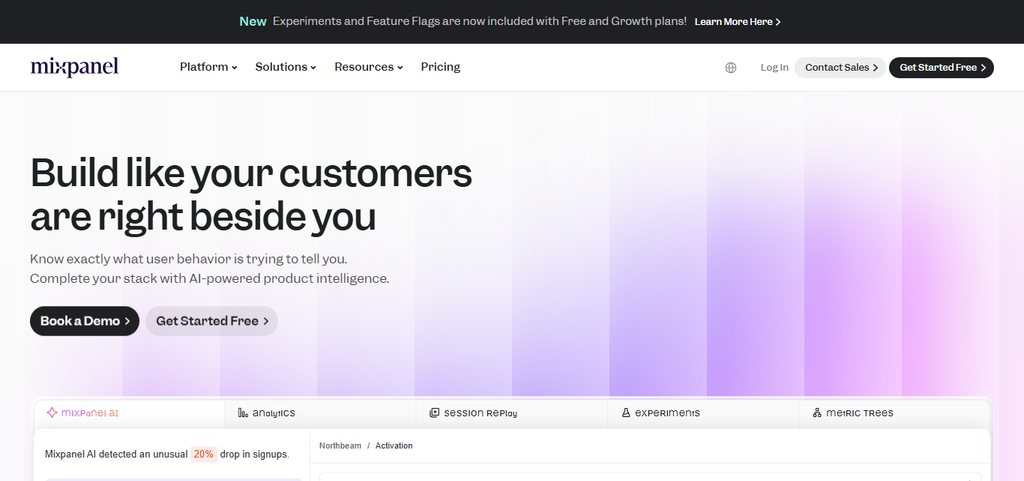Click the Northbeam breadcrumb
The height and width of the screenshot is (481, 1024).
click(x=340, y=446)
